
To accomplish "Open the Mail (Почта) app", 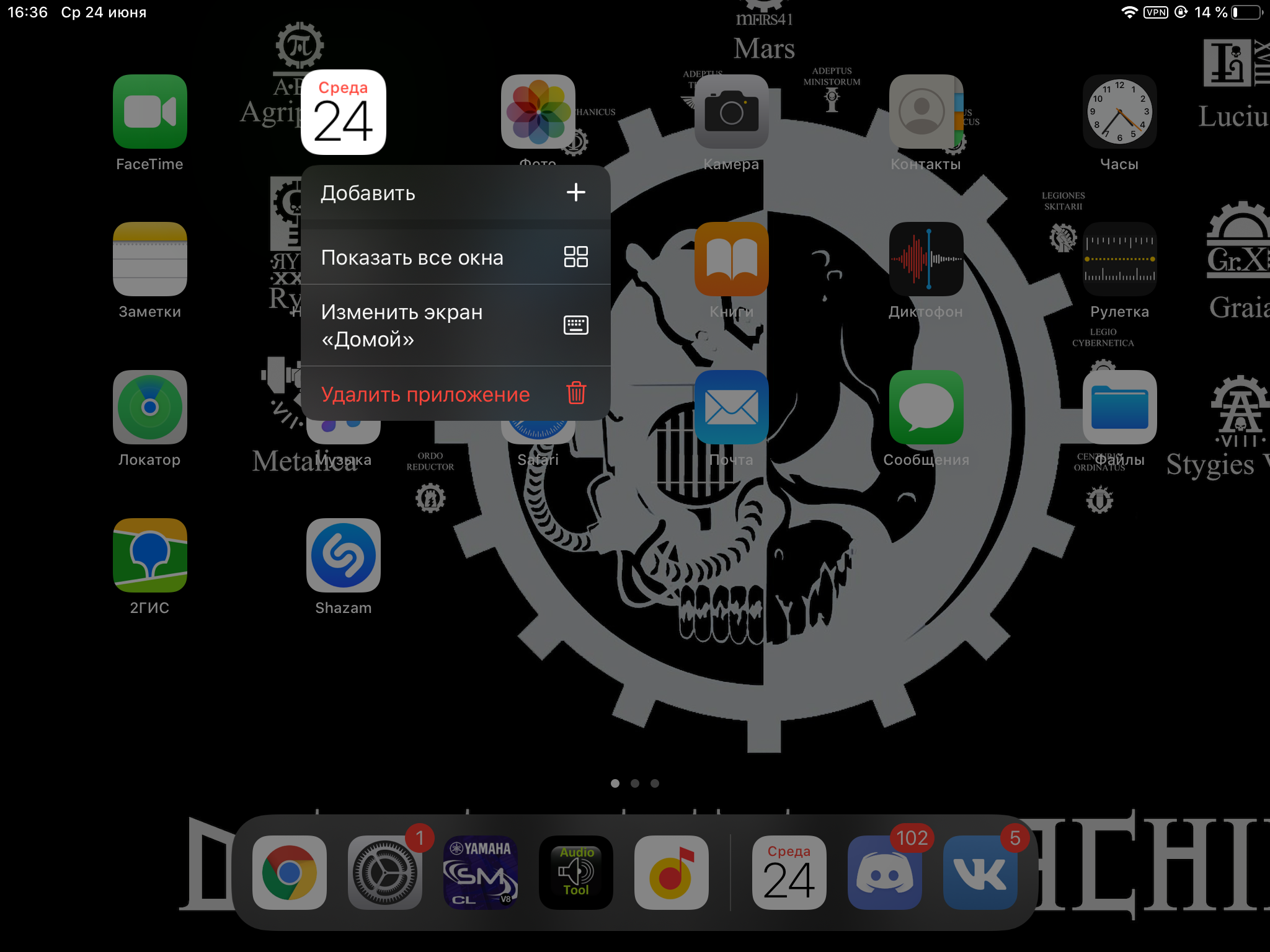I will 731,407.
